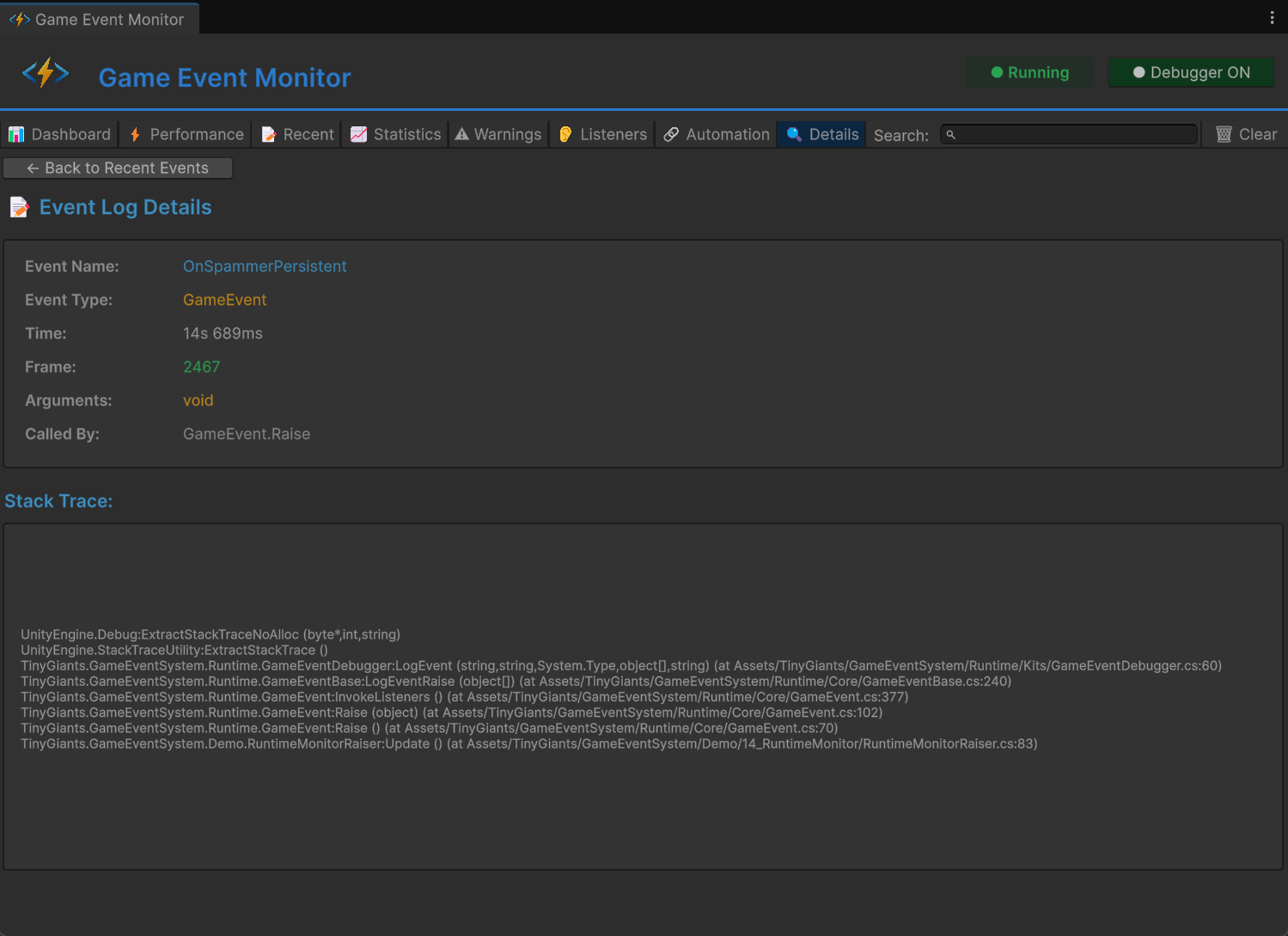
Task: Click inside the Search field
Action: [1068, 134]
